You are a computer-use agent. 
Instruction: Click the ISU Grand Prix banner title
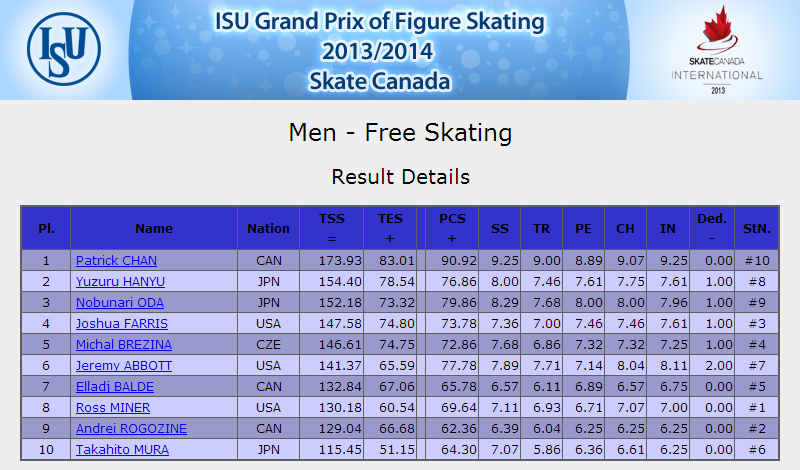(380, 51)
